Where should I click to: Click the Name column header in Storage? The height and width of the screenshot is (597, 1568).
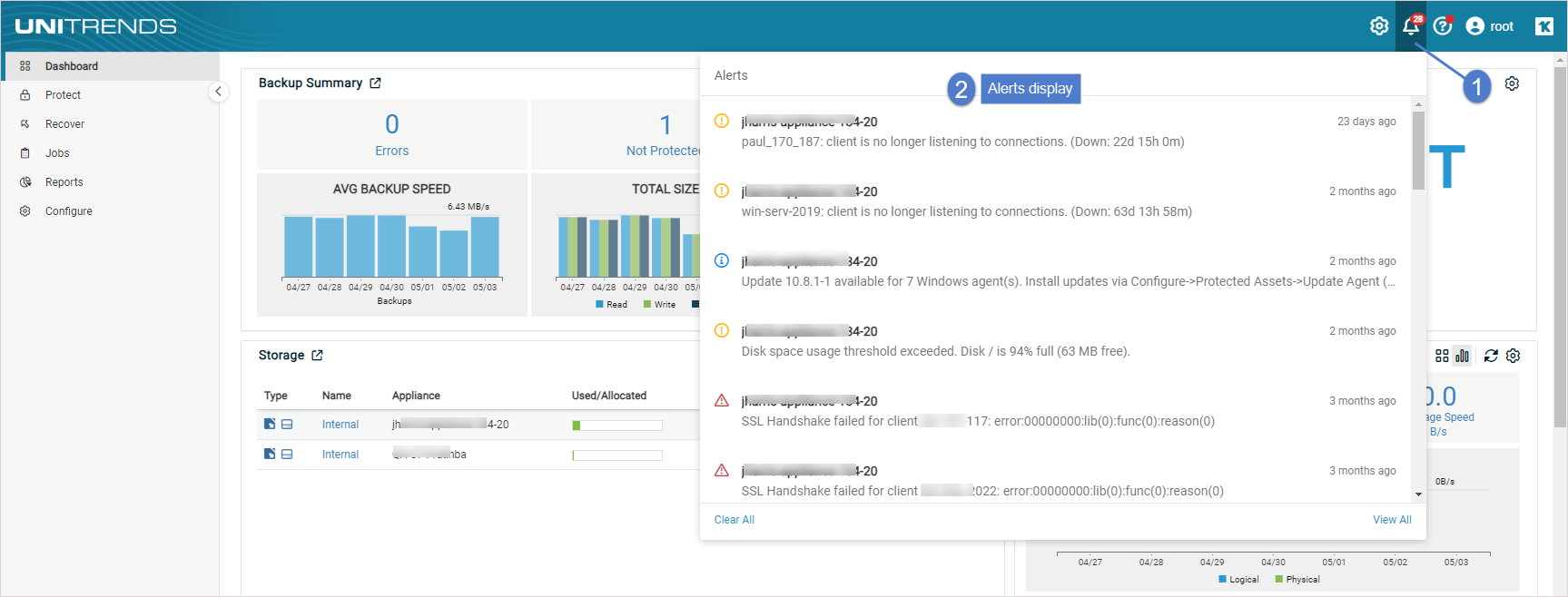pyautogui.click(x=337, y=396)
